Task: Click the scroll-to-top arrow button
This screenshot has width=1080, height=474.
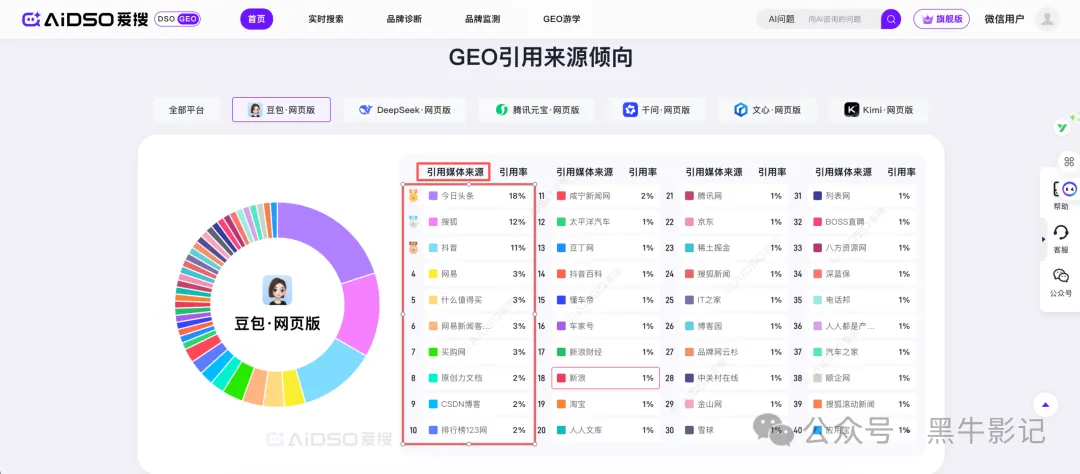Action: (1046, 405)
